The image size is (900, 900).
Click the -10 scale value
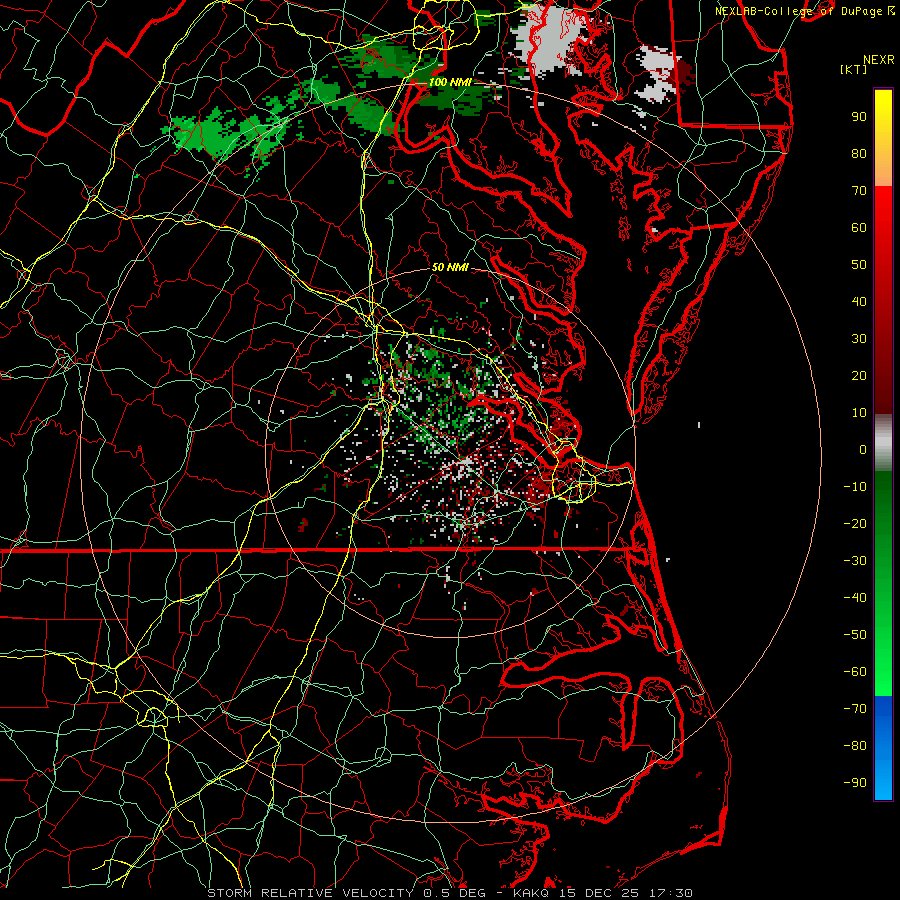point(855,487)
